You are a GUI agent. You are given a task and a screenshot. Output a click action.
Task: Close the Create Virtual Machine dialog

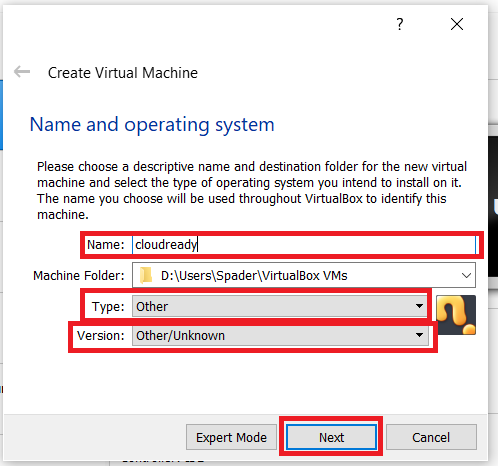457,24
